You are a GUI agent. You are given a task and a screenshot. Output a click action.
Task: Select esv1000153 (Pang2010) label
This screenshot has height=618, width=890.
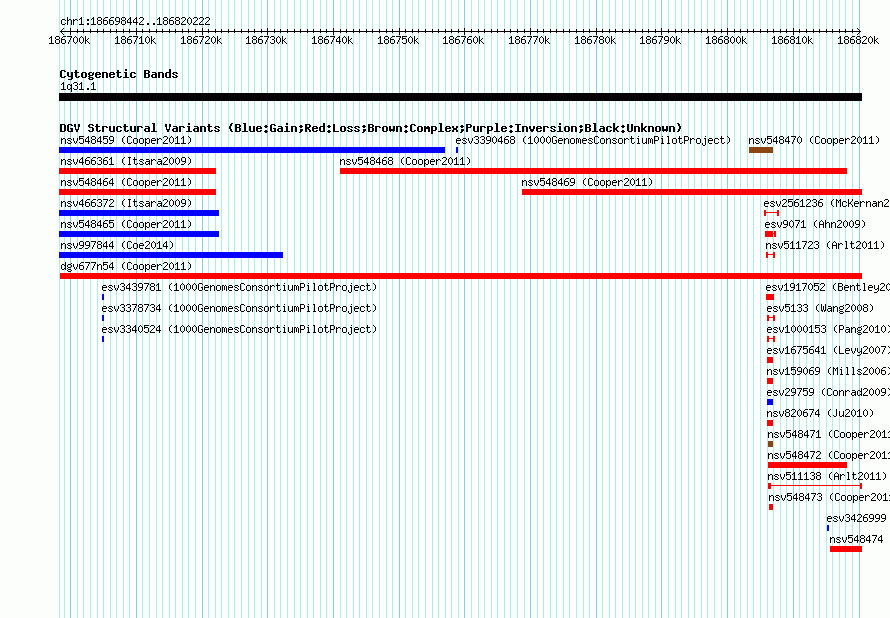(x=826, y=329)
